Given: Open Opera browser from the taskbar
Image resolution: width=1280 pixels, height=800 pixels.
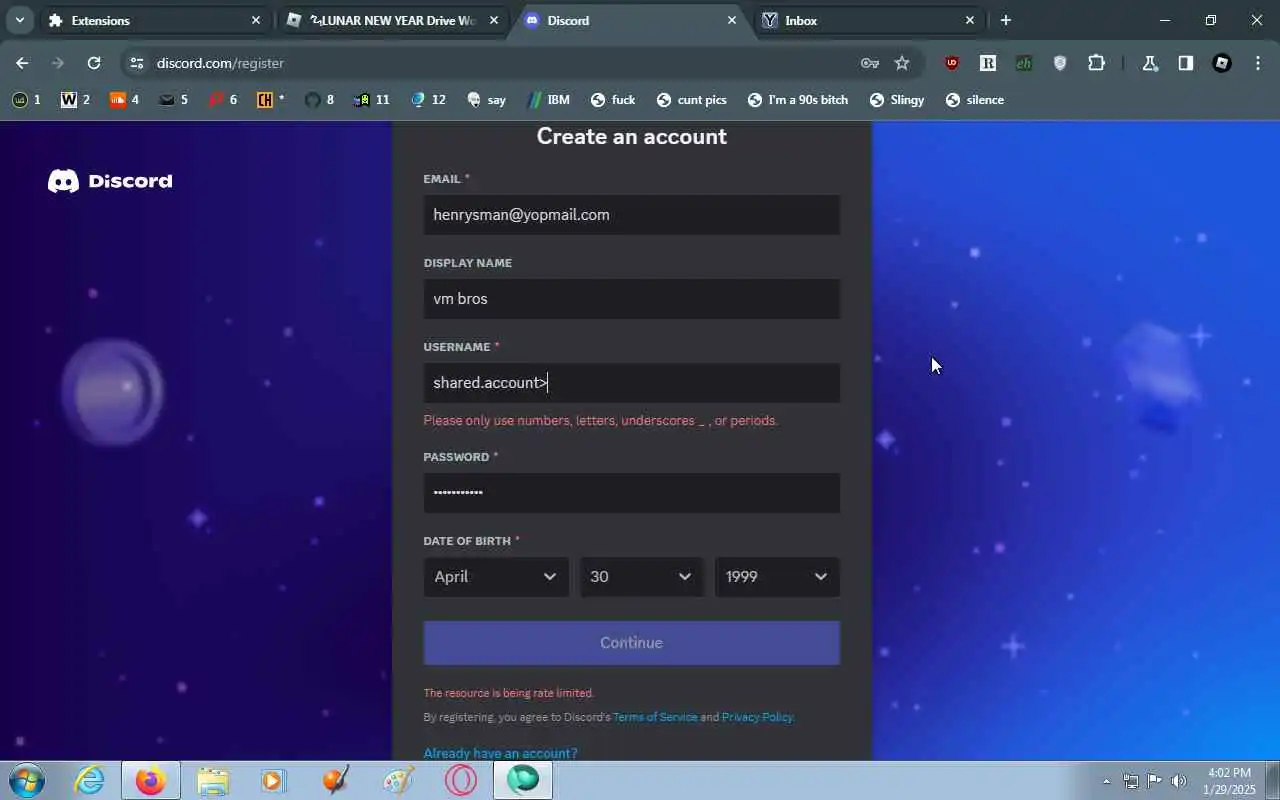Looking at the screenshot, I should tap(460, 780).
